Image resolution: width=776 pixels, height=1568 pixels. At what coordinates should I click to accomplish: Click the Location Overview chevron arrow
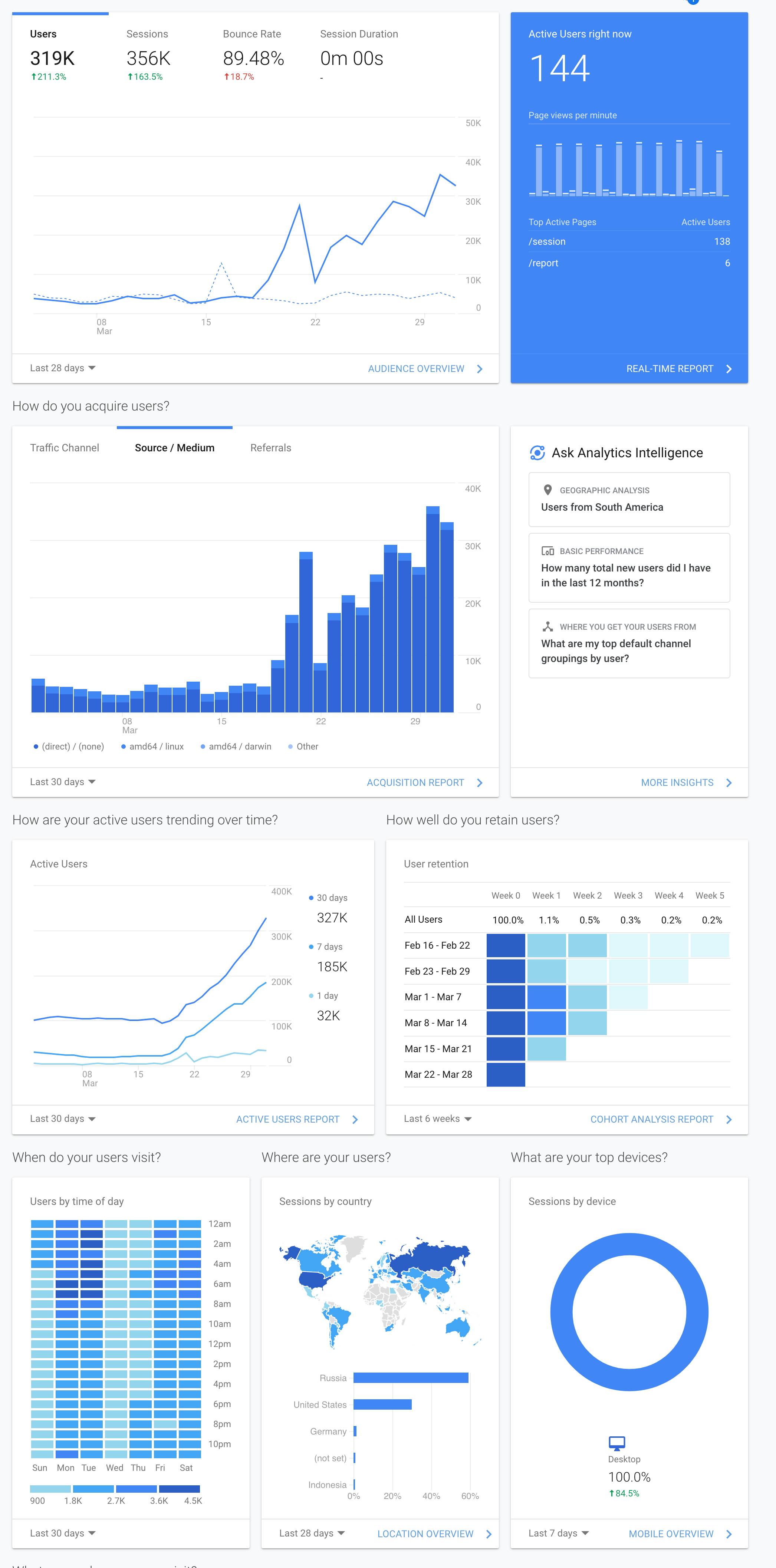(489, 1534)
